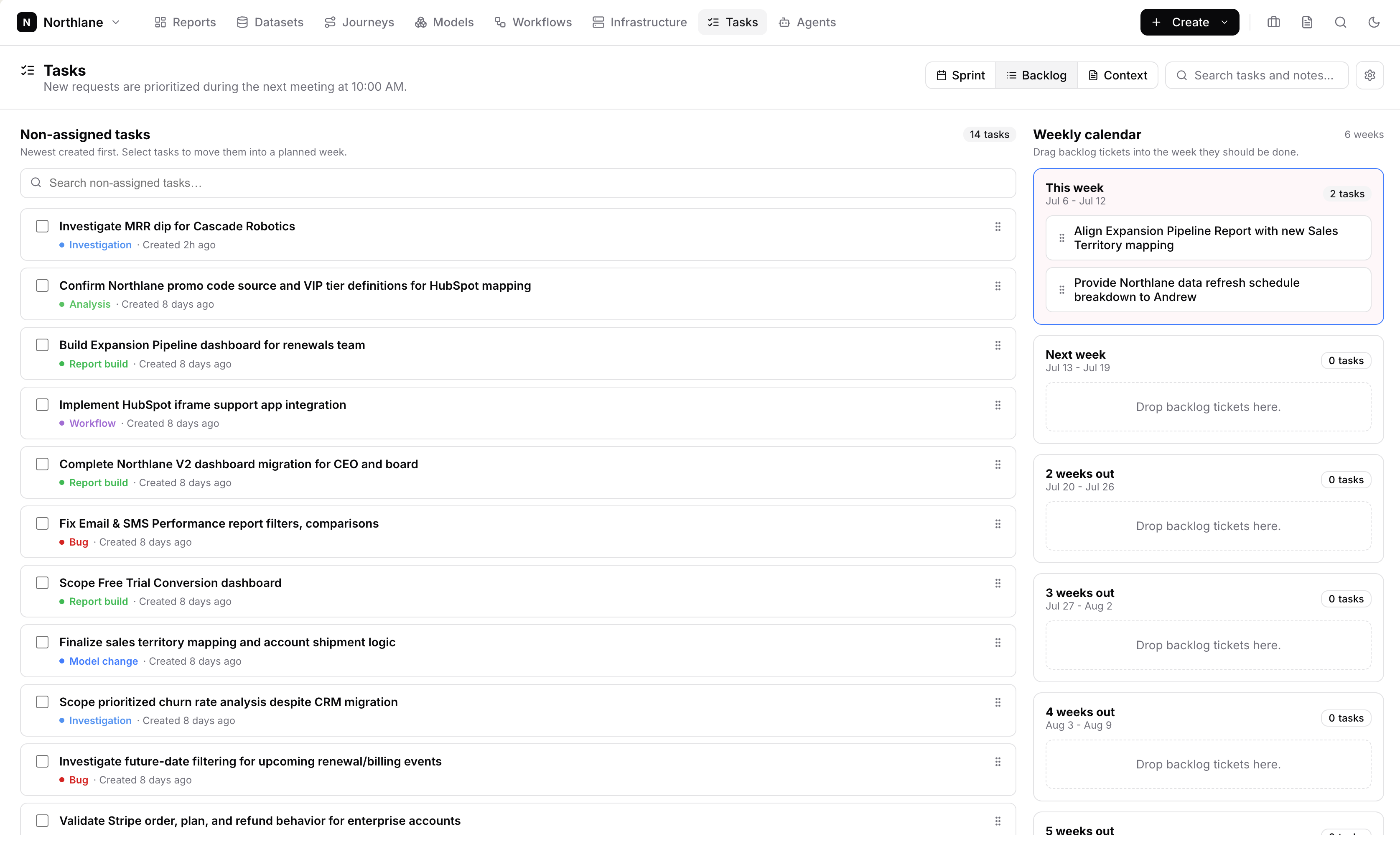
Task: Click drag handle on Provide Northlane data refresh card
Action: [x=1061, y=290]
